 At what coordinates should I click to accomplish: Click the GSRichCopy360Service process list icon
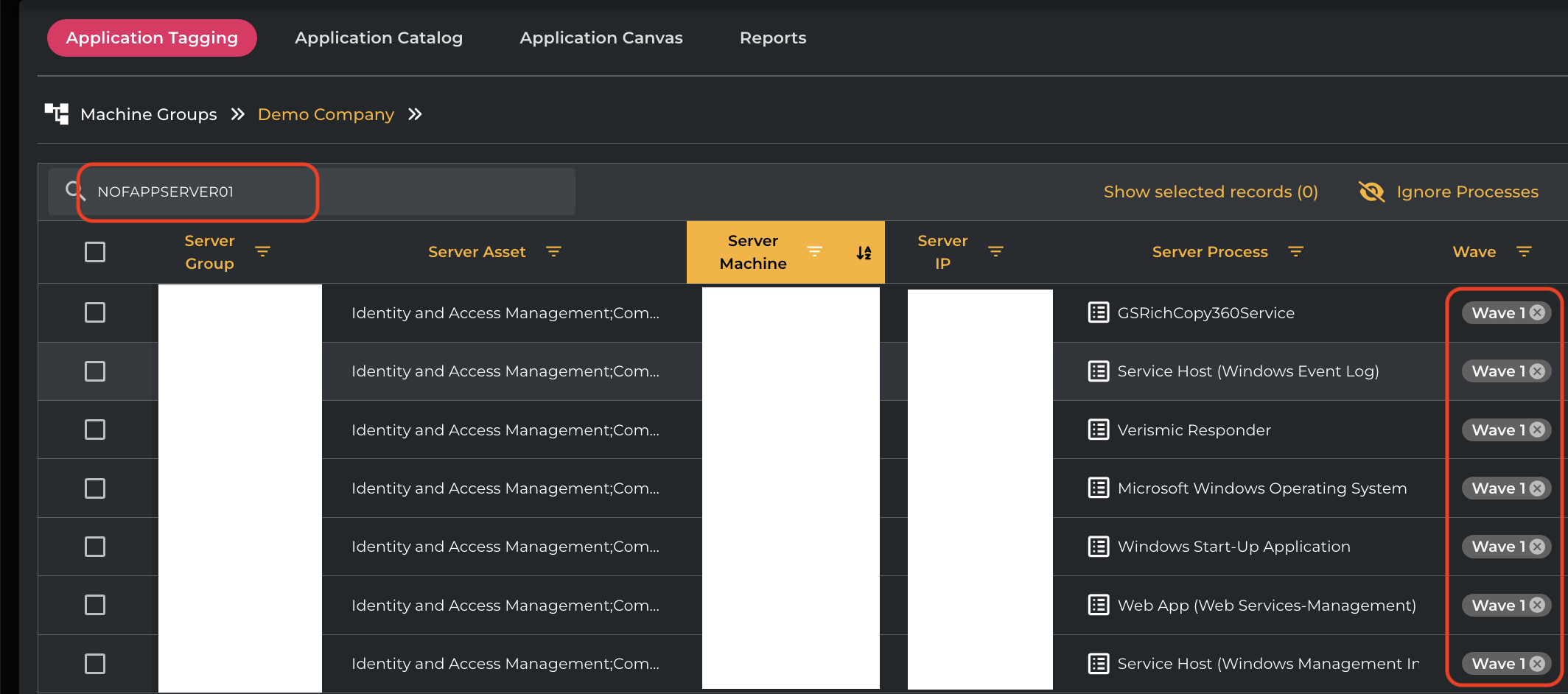pyautogui.click(x=1098, y=312)
